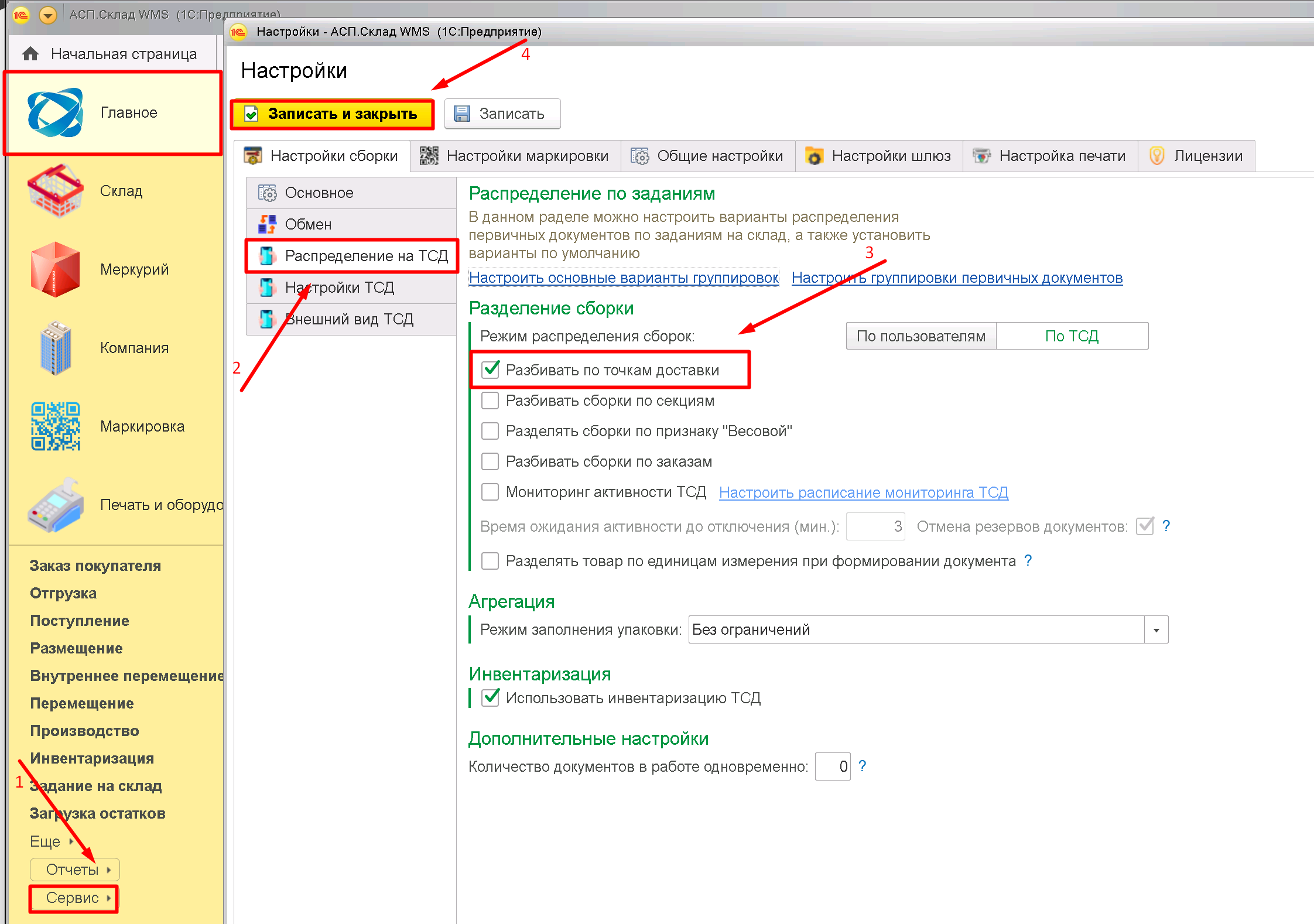The height and width of the screenshot is (924, 1314).
Task: Click the Обмен exchange icon
Action: click(268, 224)
